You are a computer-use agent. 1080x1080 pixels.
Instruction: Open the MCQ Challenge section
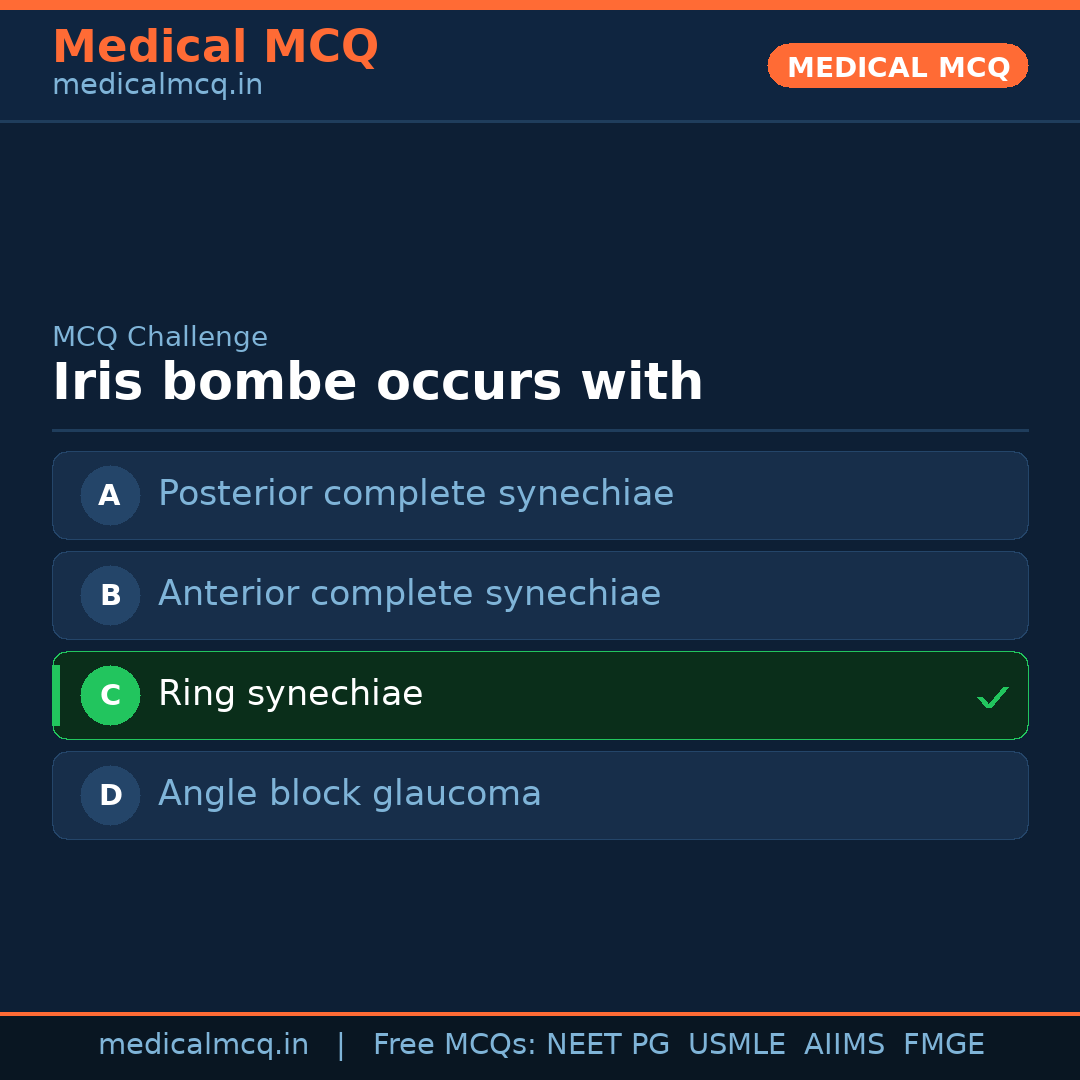click(x=160, y=337)
